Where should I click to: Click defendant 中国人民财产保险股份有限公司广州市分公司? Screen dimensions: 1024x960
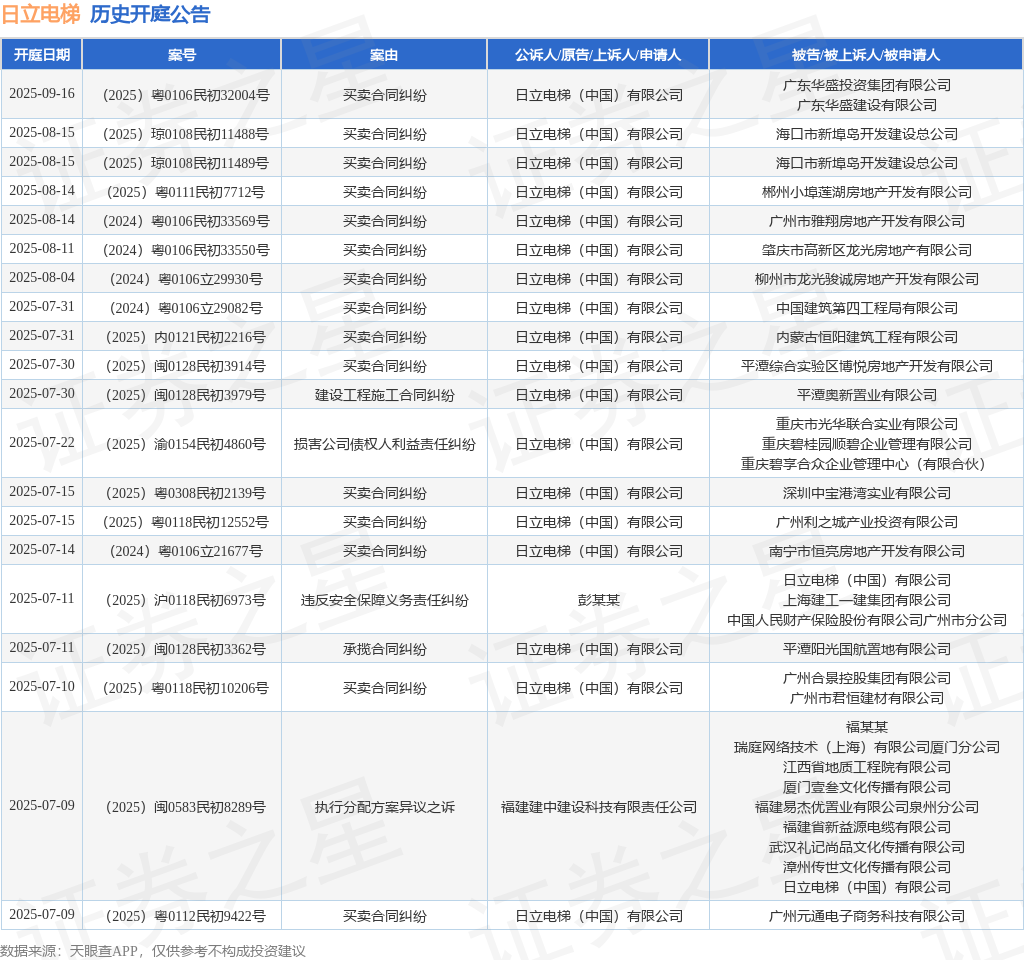(867, 620)
